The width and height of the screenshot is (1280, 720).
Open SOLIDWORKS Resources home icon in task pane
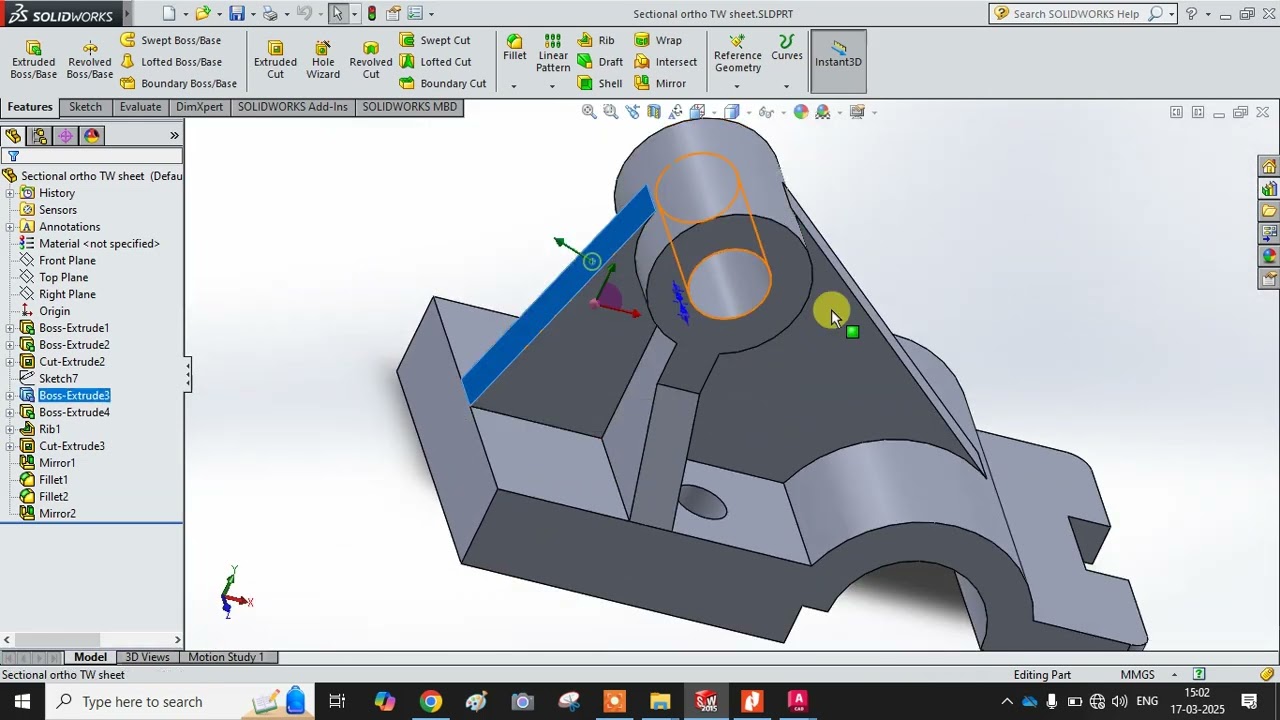[1269, 166]
